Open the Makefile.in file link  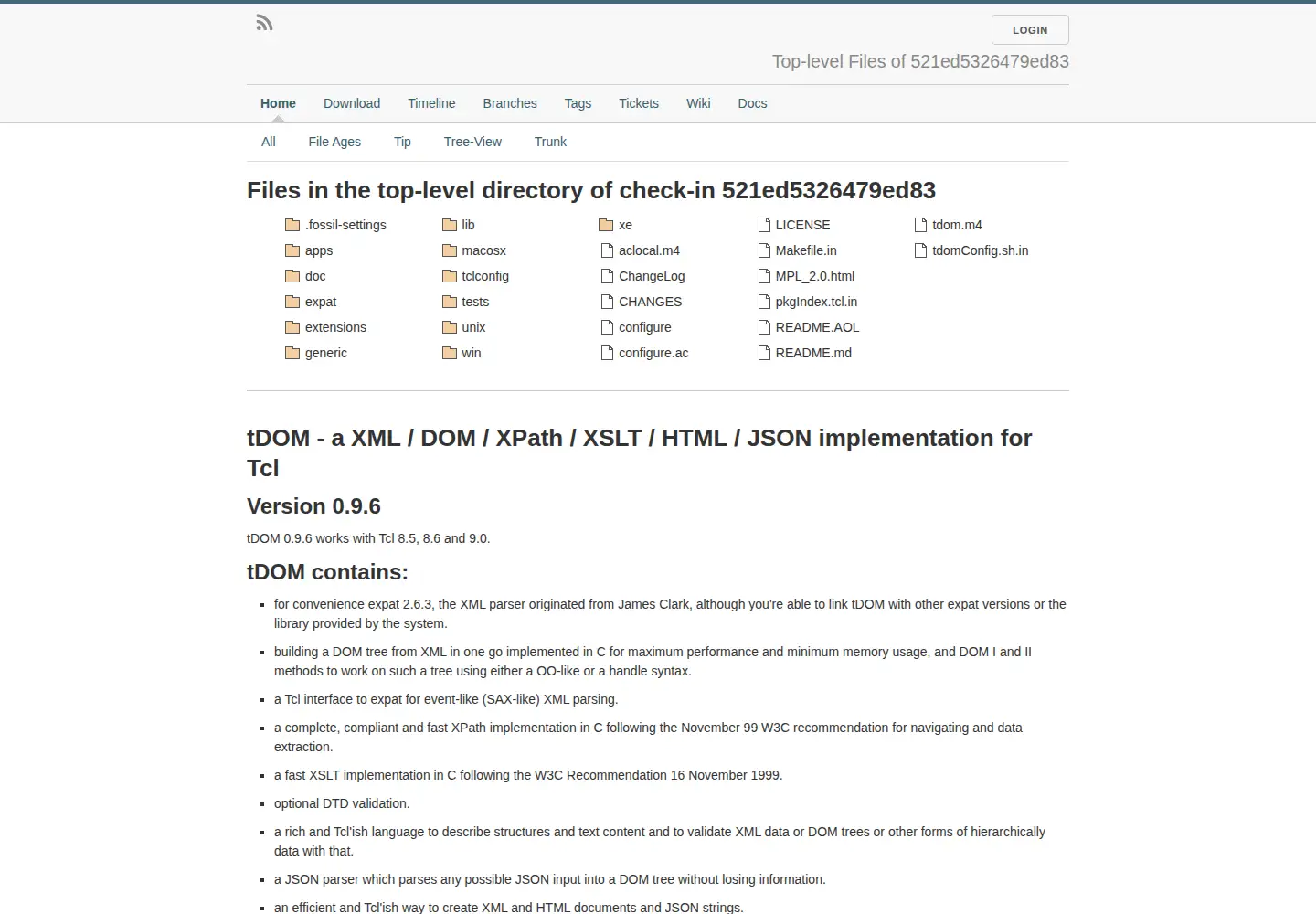pos(806,250)
